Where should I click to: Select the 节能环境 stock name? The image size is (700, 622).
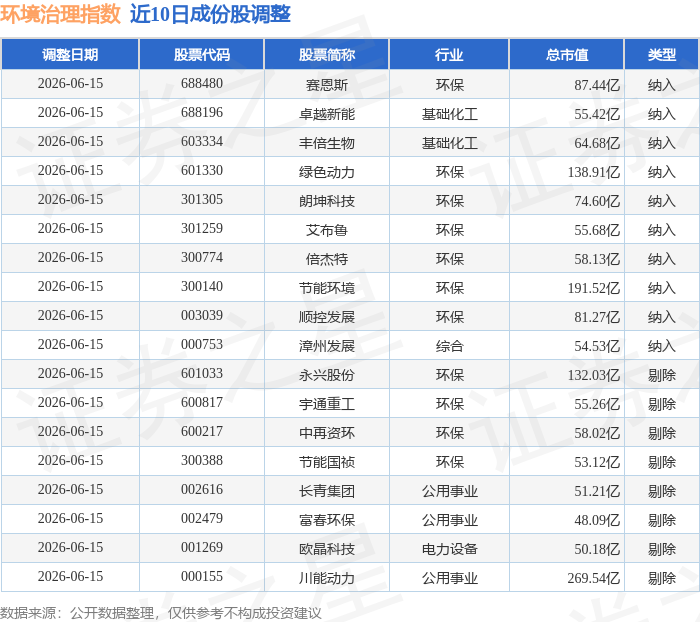tap(327, 288)
